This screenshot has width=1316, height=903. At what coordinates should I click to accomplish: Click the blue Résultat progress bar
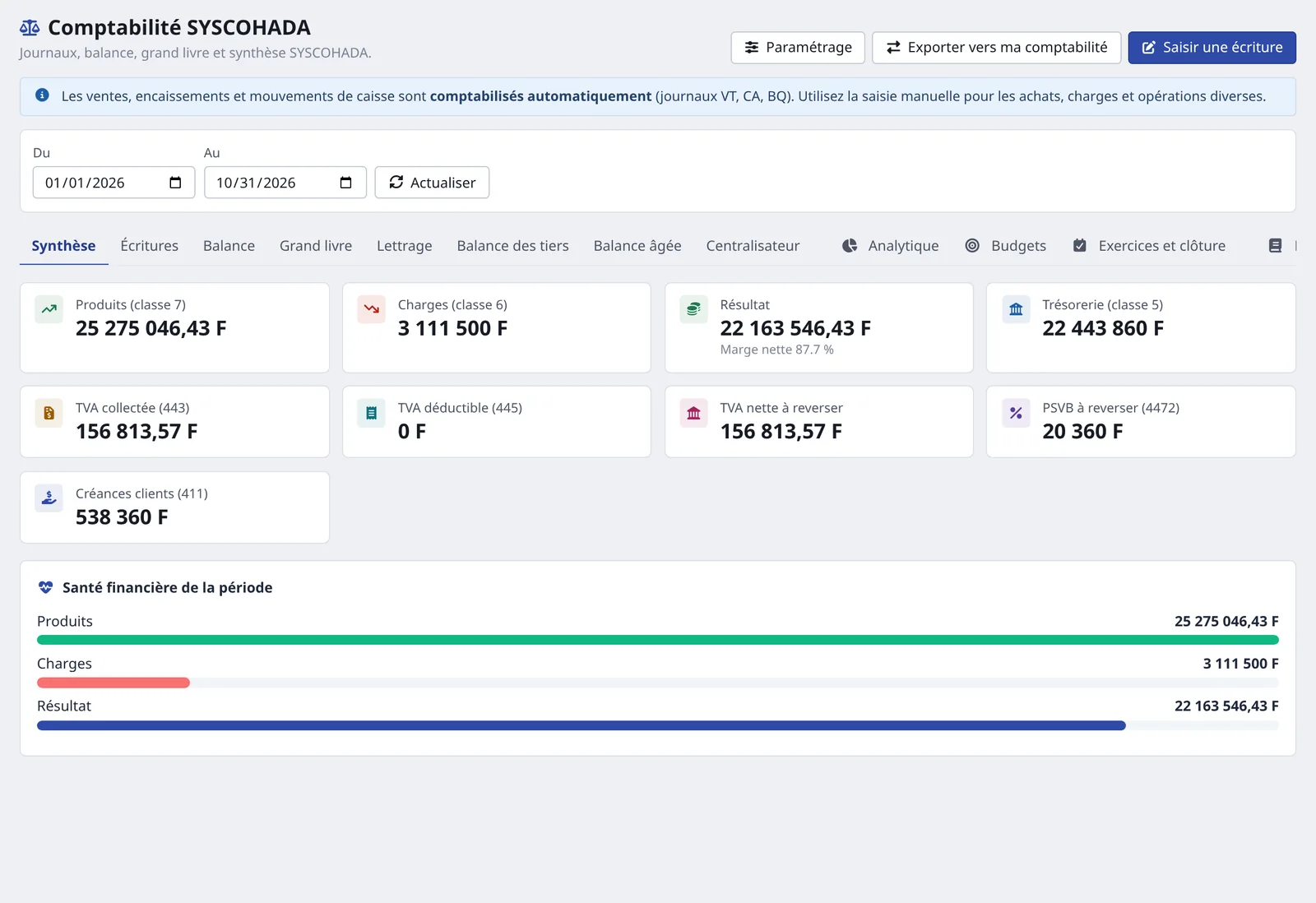[x=582, y=725]
